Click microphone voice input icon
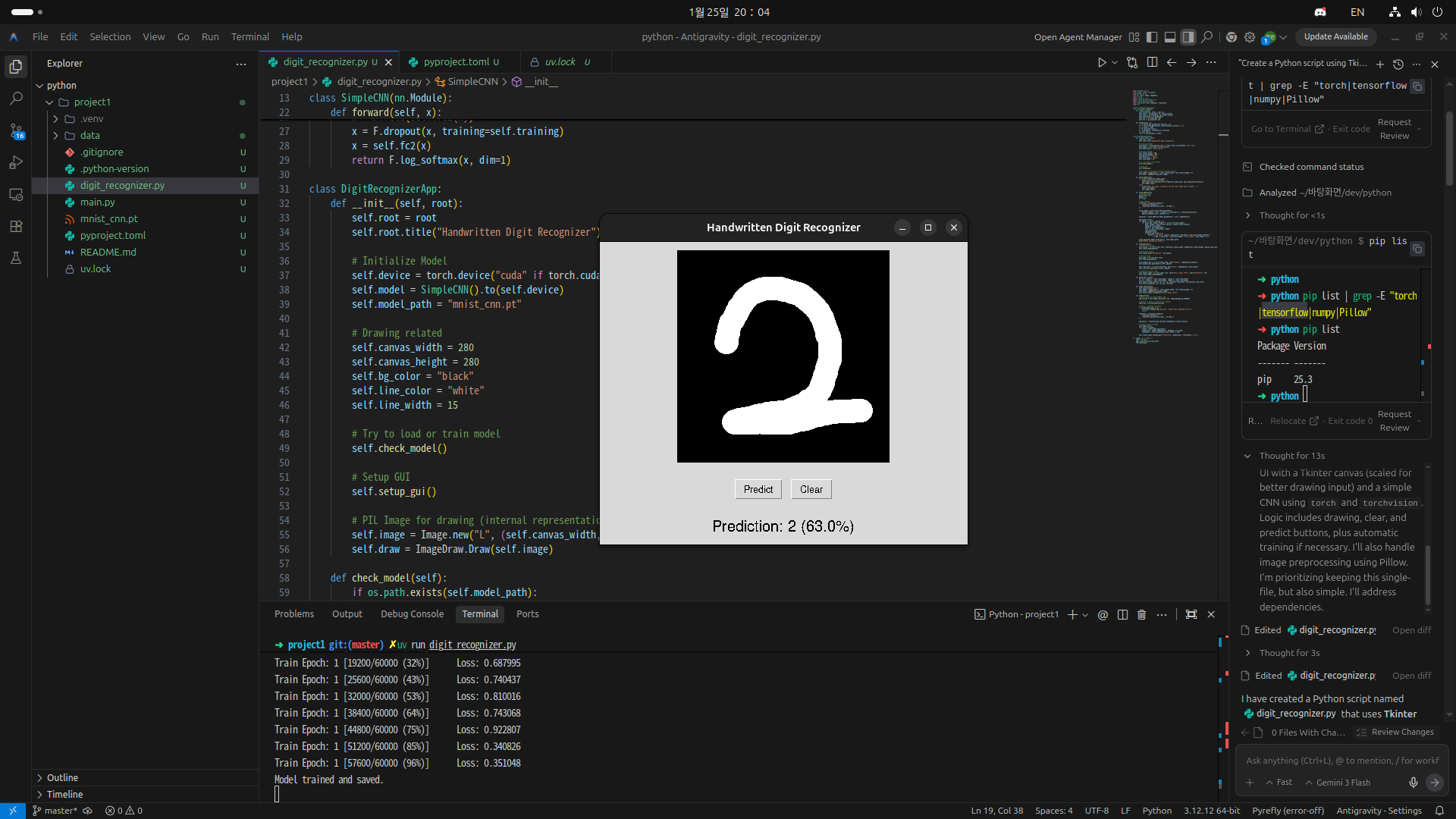The width and height of the screenshot is (1456, 819). pos(1414,783)
